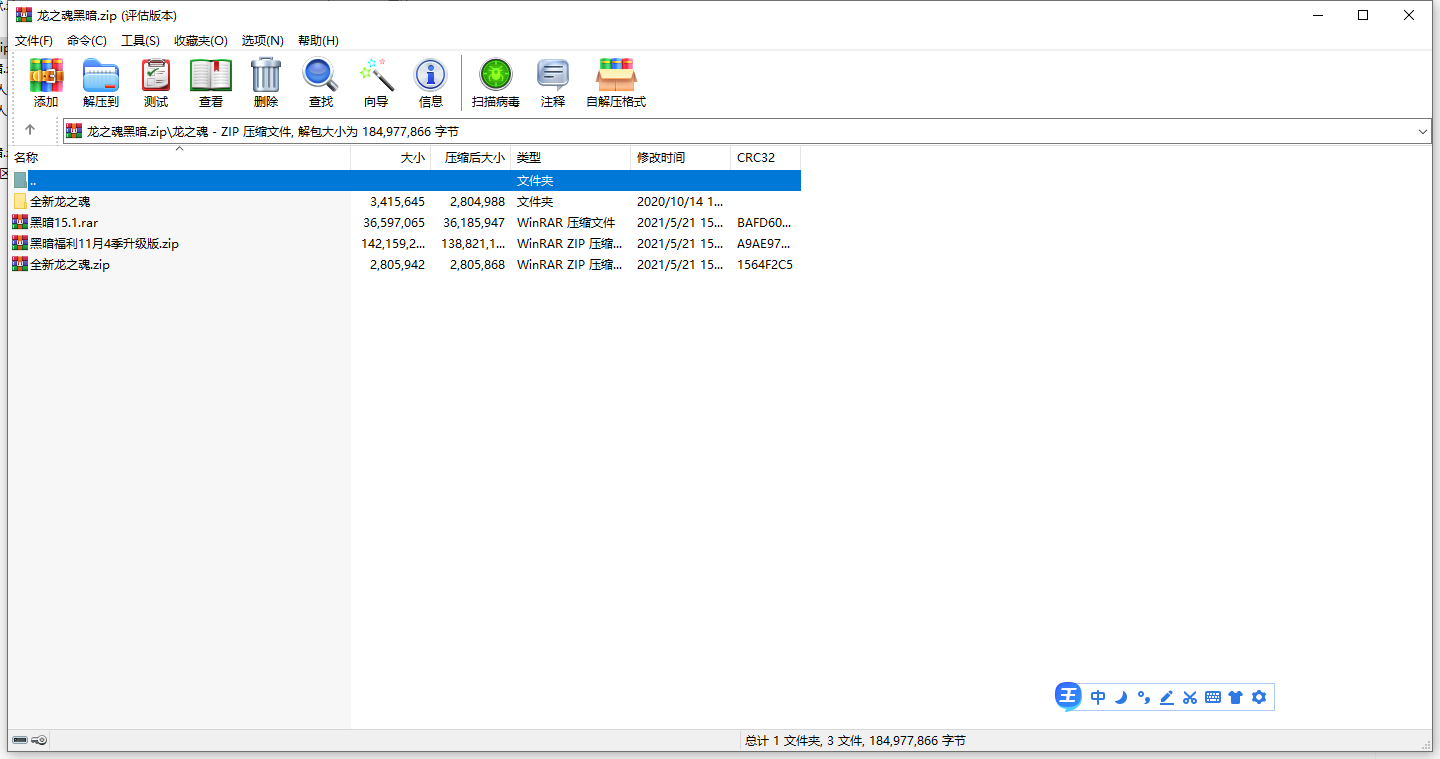Viewport: 1440px width, 759px height.
Task: Open the input method settings gear
Action: coord(1259,697)
